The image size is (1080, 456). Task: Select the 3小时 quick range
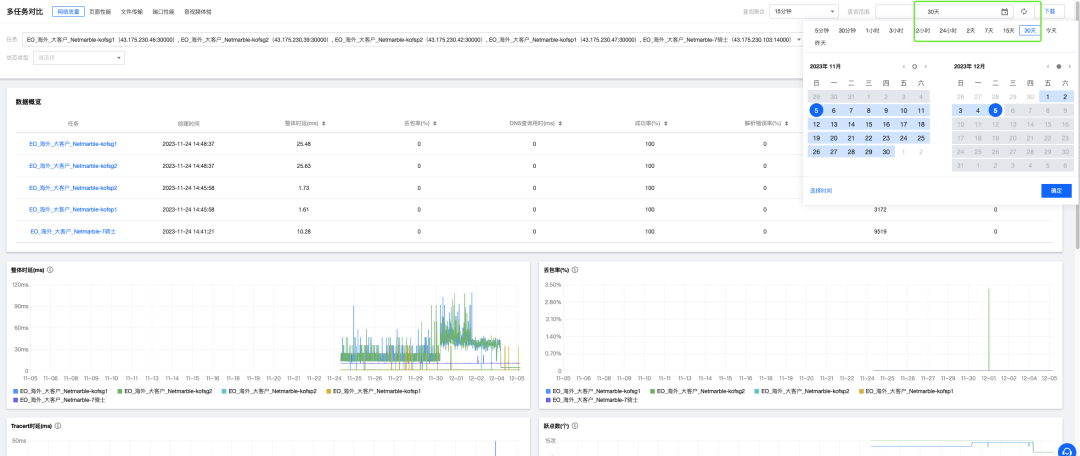[895, 30]
